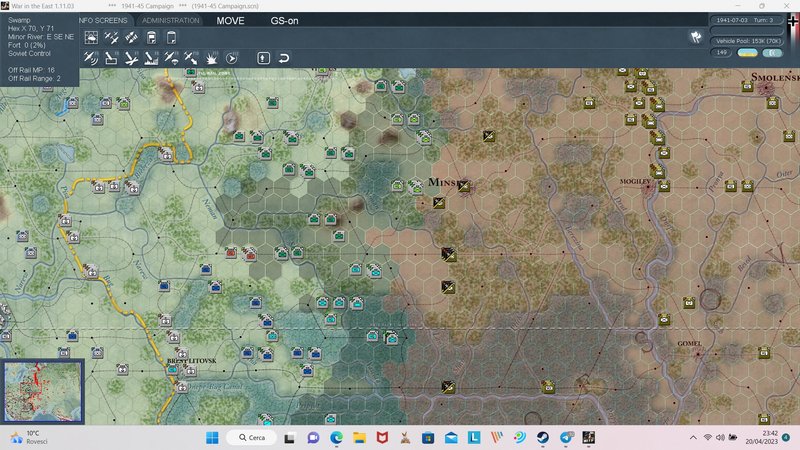This screenshot has width=800, height=450.
Task: Toggle the GS-on ground support setting
Action: click(x=284, y=21)
